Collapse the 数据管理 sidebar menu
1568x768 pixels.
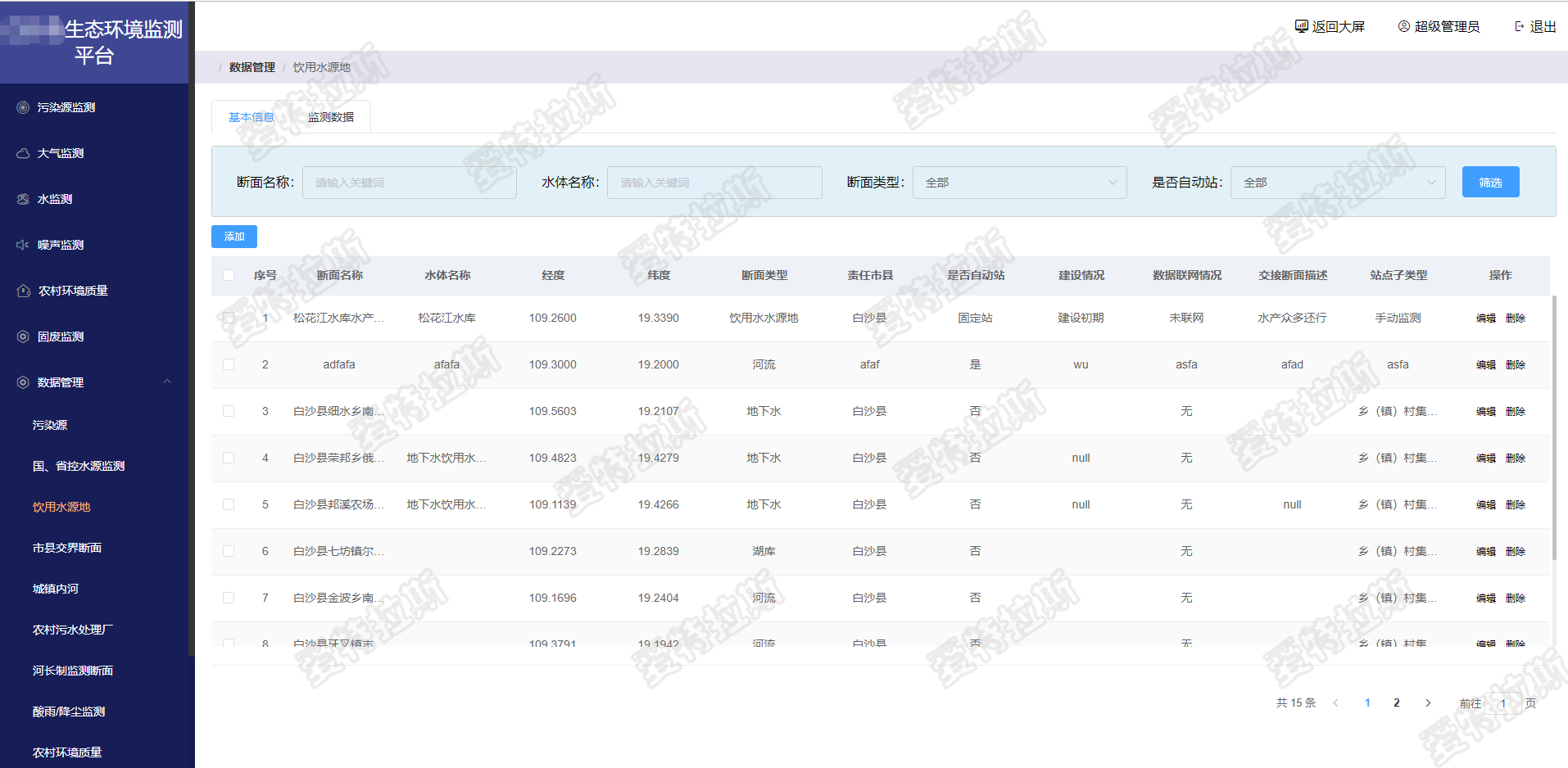click(167, 382)
